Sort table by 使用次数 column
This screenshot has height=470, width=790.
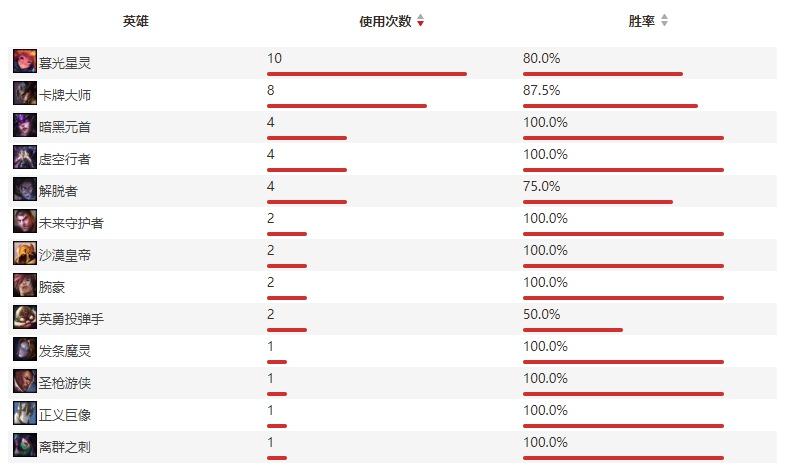tap(385, 21)
